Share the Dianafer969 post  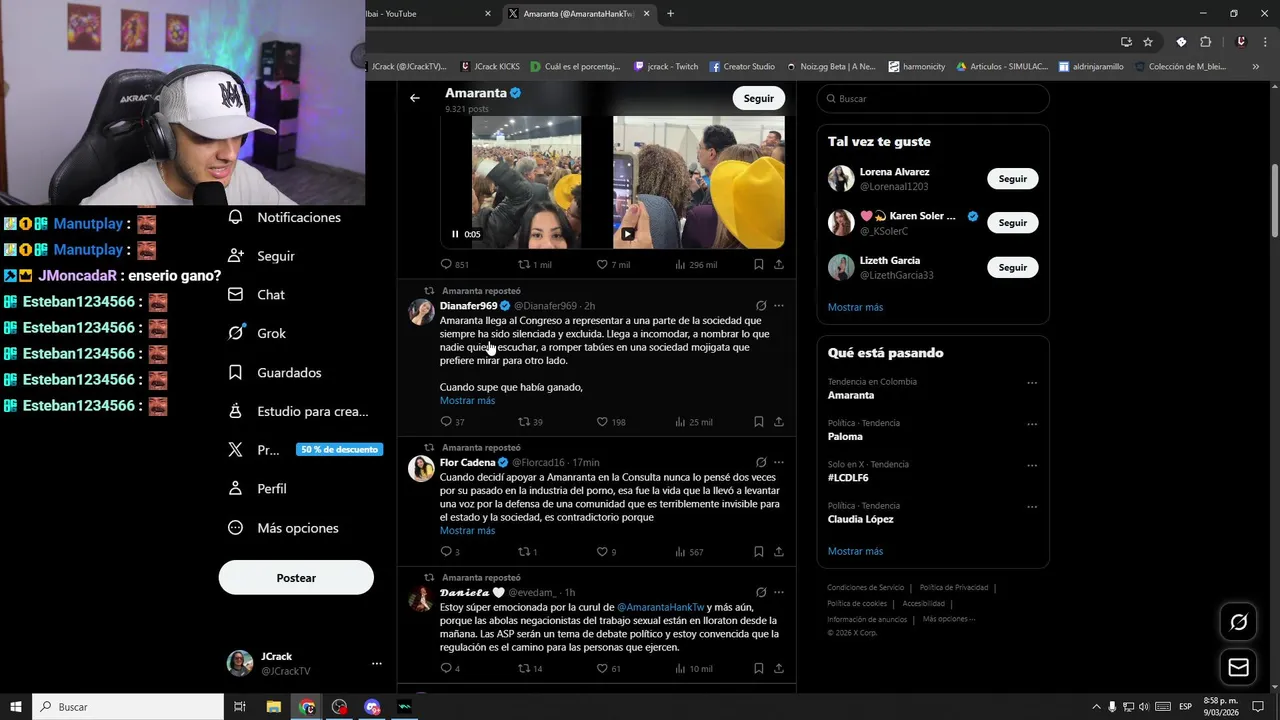pyautogui.click(x=779, y=422)
